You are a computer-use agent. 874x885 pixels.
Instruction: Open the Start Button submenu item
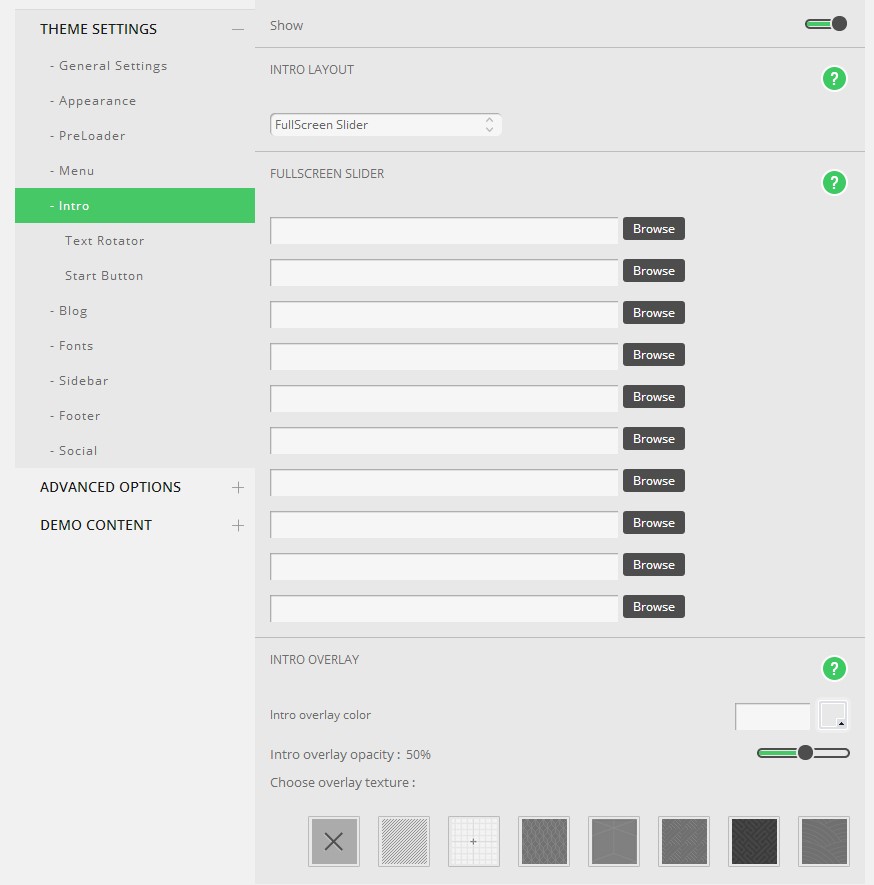click(x=104, y=276)
